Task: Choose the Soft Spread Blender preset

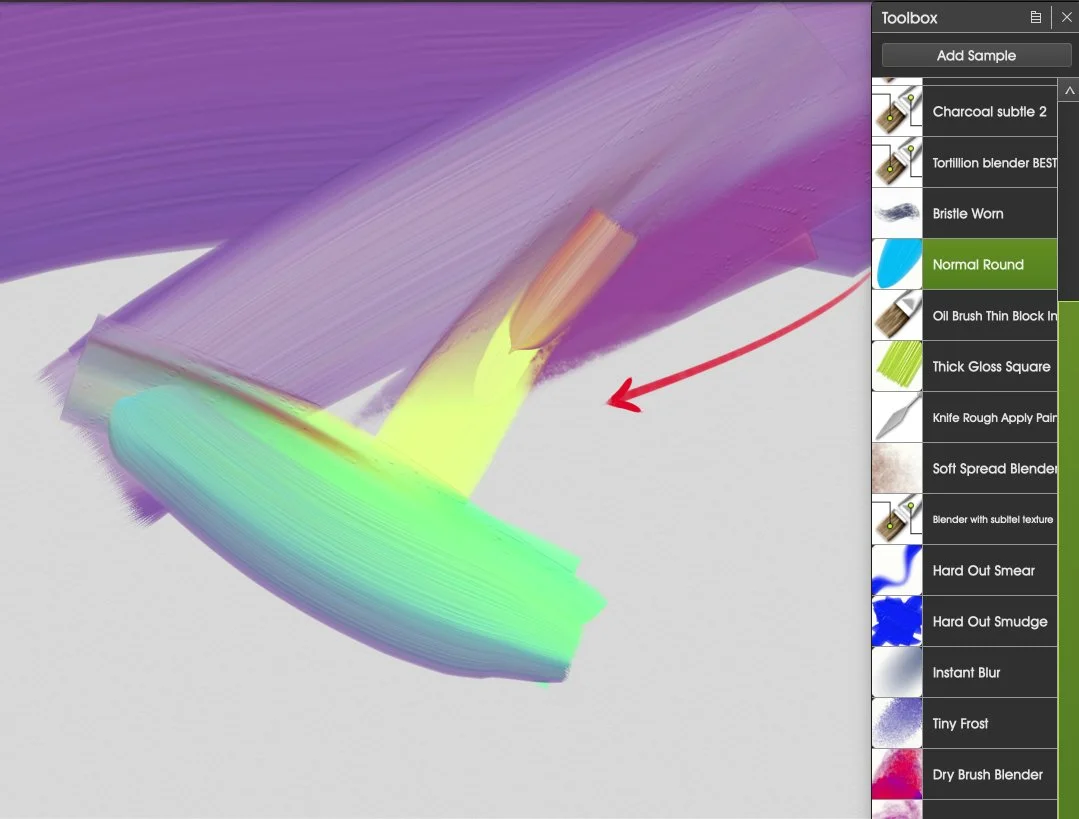Action: tap(992, 468)
